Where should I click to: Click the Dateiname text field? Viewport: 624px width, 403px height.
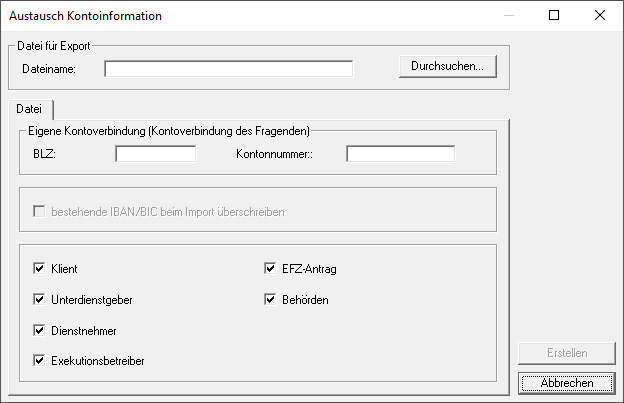click(228, 69)
